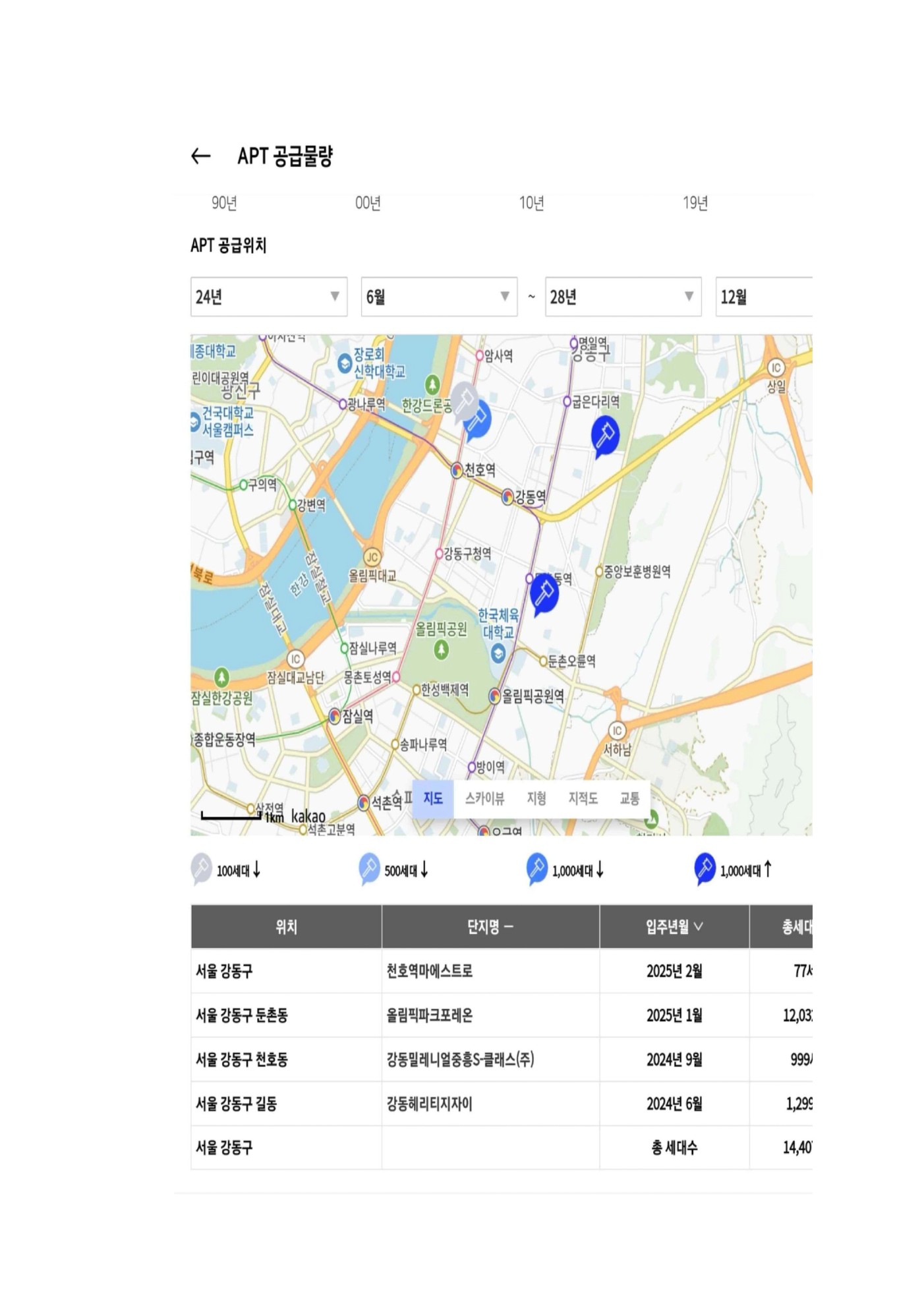Switch to the 교통 map tab
Viewport: 924px width, 1306px height.
coord(629,798)
